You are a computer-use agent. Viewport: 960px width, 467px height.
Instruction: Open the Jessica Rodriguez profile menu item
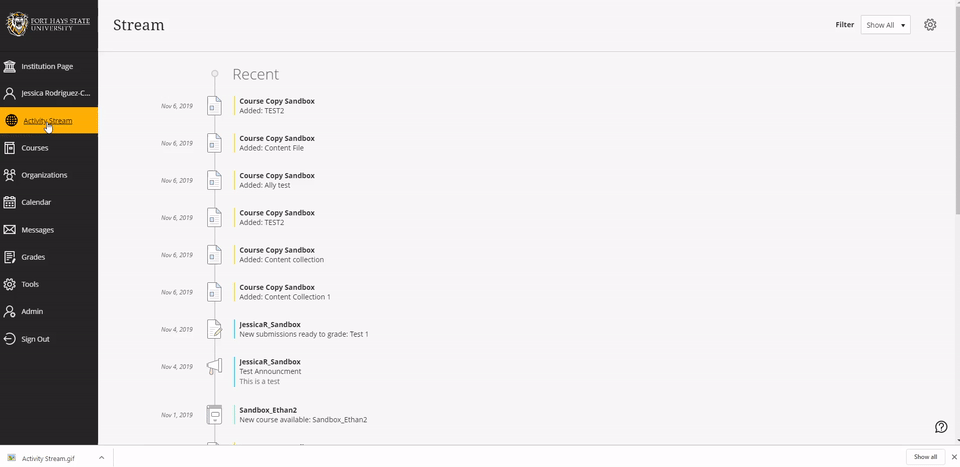pos(49,94)
